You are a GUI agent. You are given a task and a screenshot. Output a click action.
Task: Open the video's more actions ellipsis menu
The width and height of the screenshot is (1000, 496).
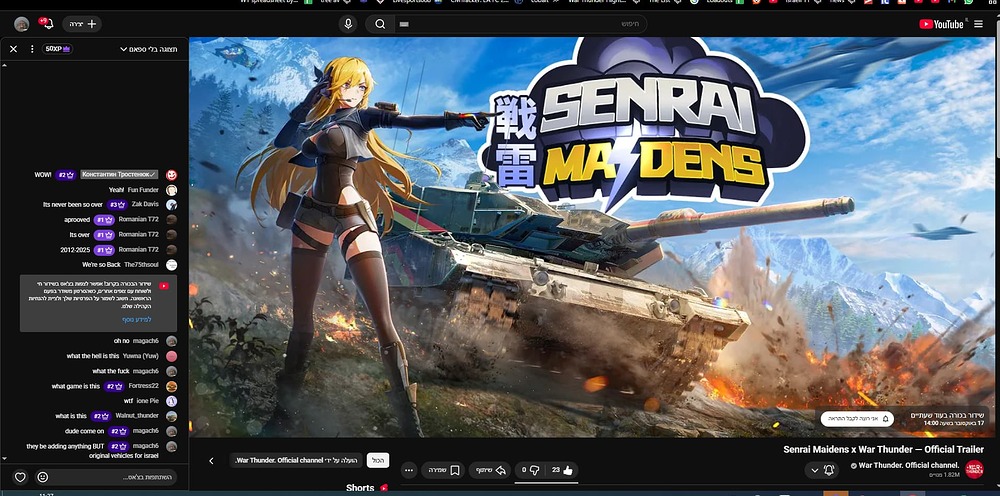point(408,469)
